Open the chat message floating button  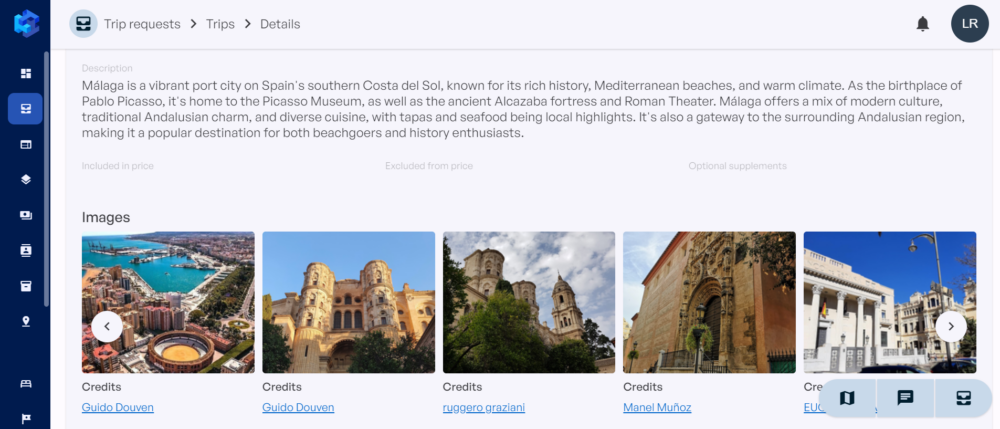905,398
